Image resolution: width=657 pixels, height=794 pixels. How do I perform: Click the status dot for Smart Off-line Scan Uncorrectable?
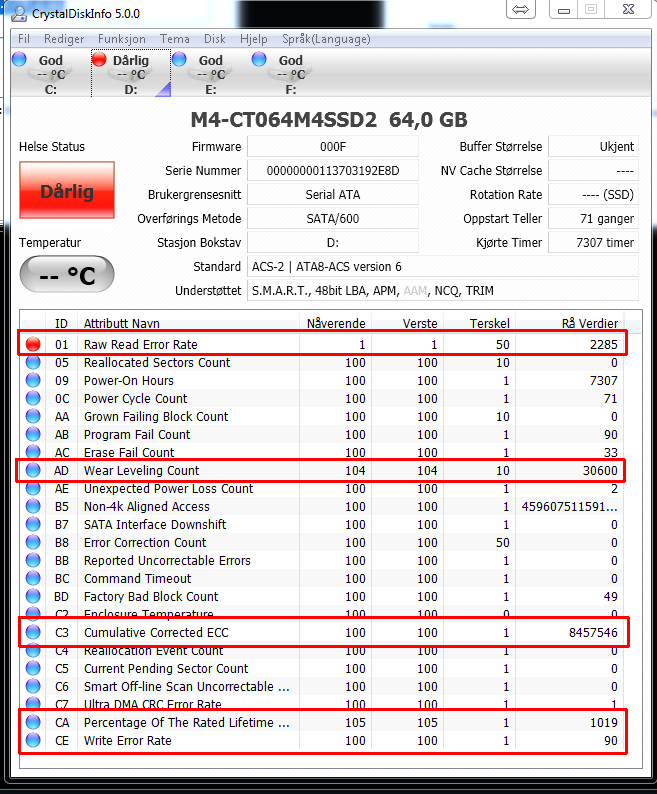(33, 687)
